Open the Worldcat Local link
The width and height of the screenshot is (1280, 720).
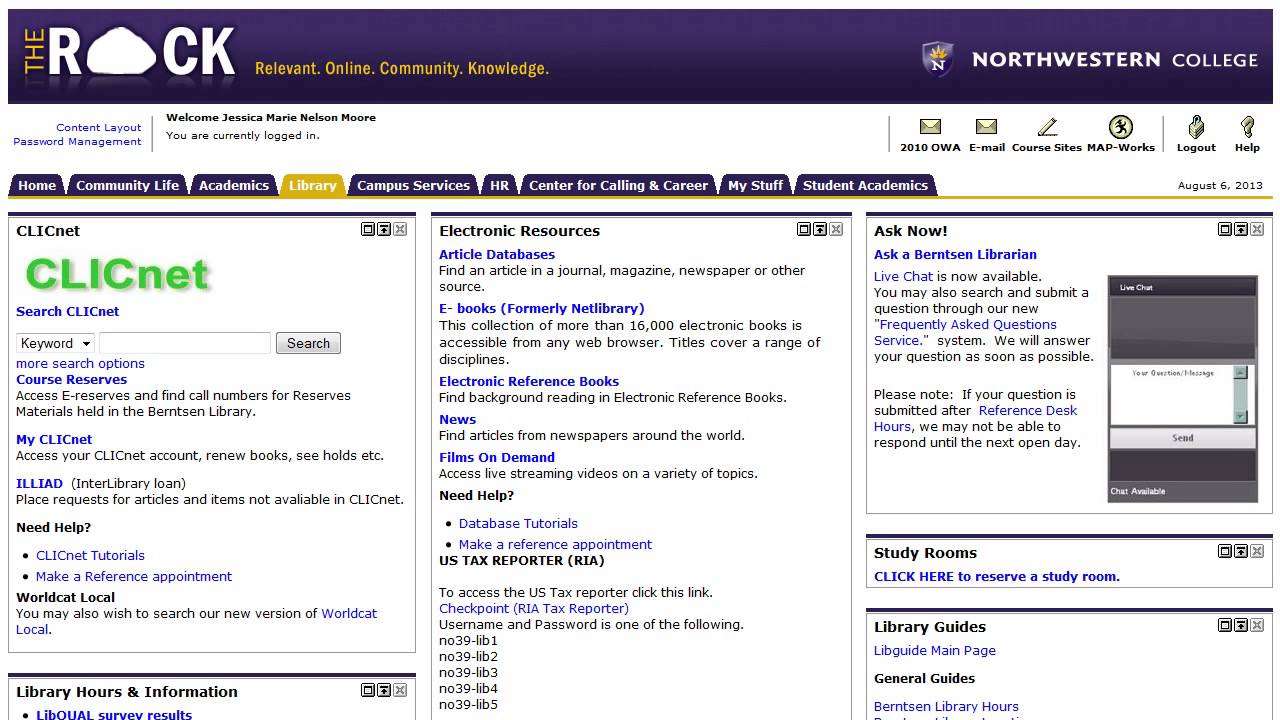(349, 613)
